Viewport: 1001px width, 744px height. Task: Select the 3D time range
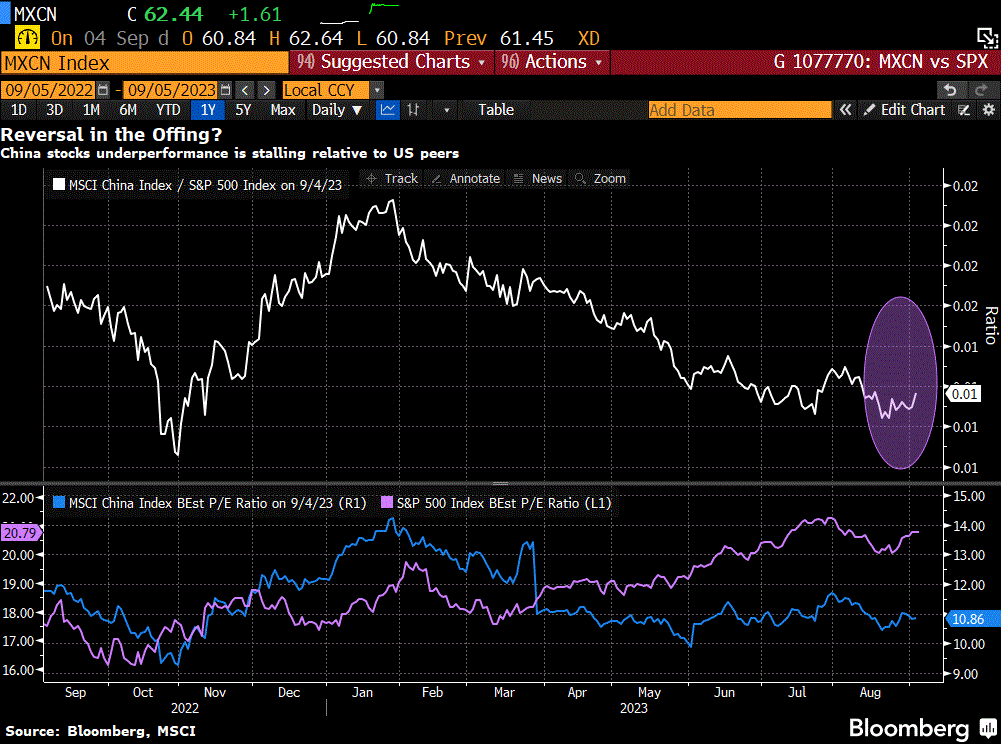[55, 110]
